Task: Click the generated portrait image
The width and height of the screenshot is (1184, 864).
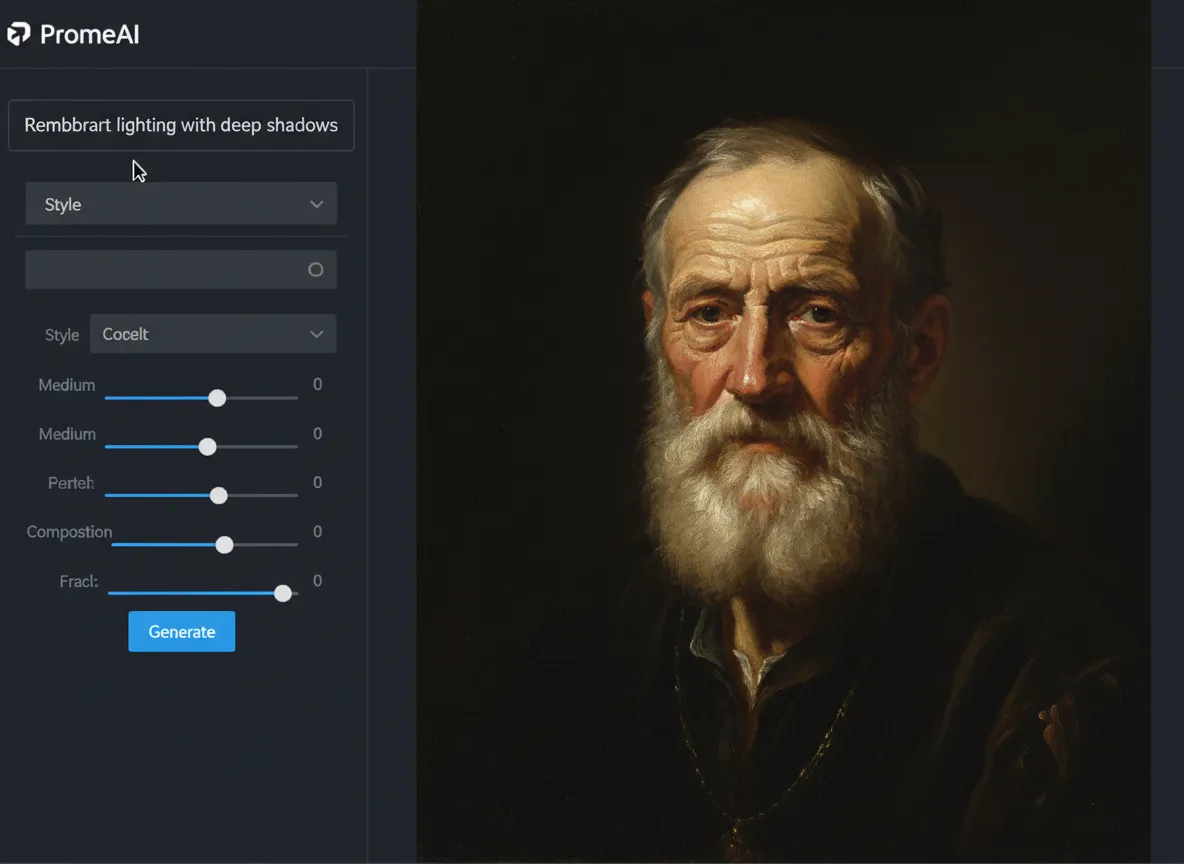Action: 784,432
